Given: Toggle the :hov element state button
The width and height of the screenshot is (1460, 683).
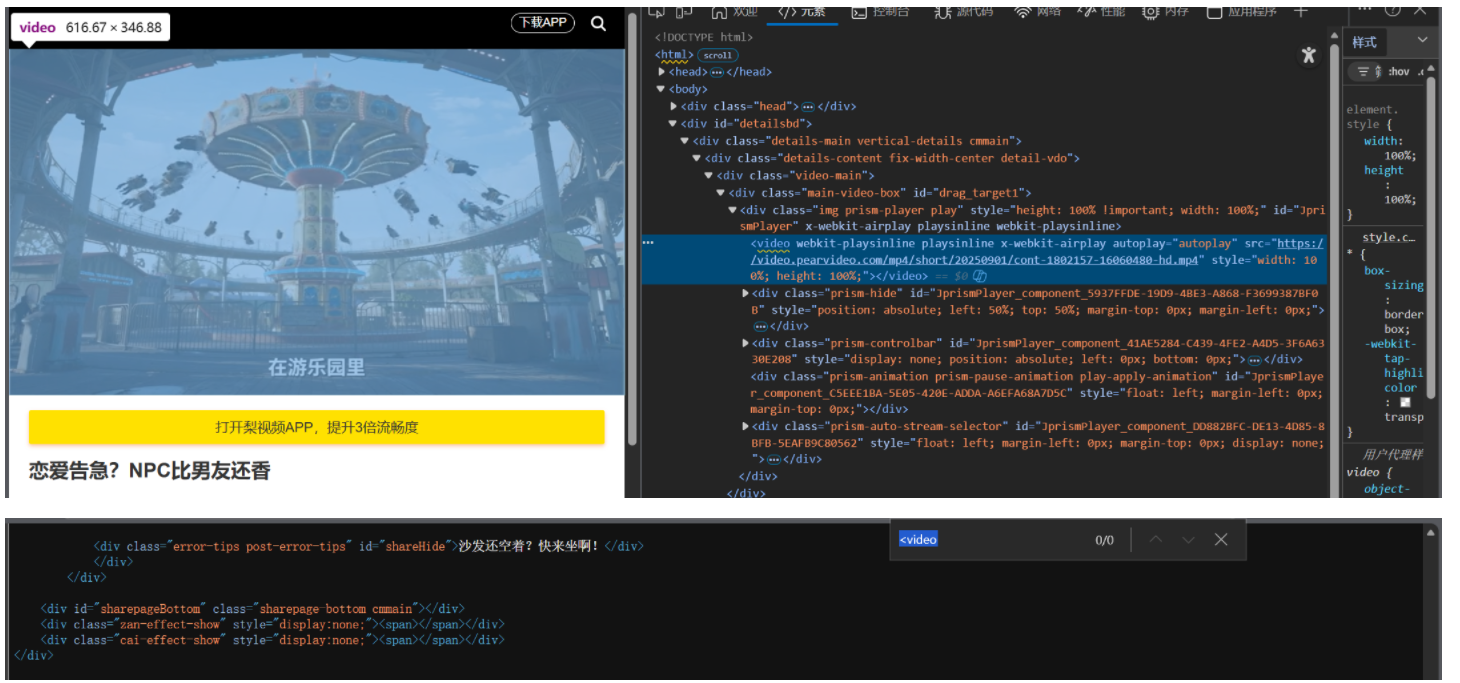Looking at the screenshot, I should click(1398, 71).
